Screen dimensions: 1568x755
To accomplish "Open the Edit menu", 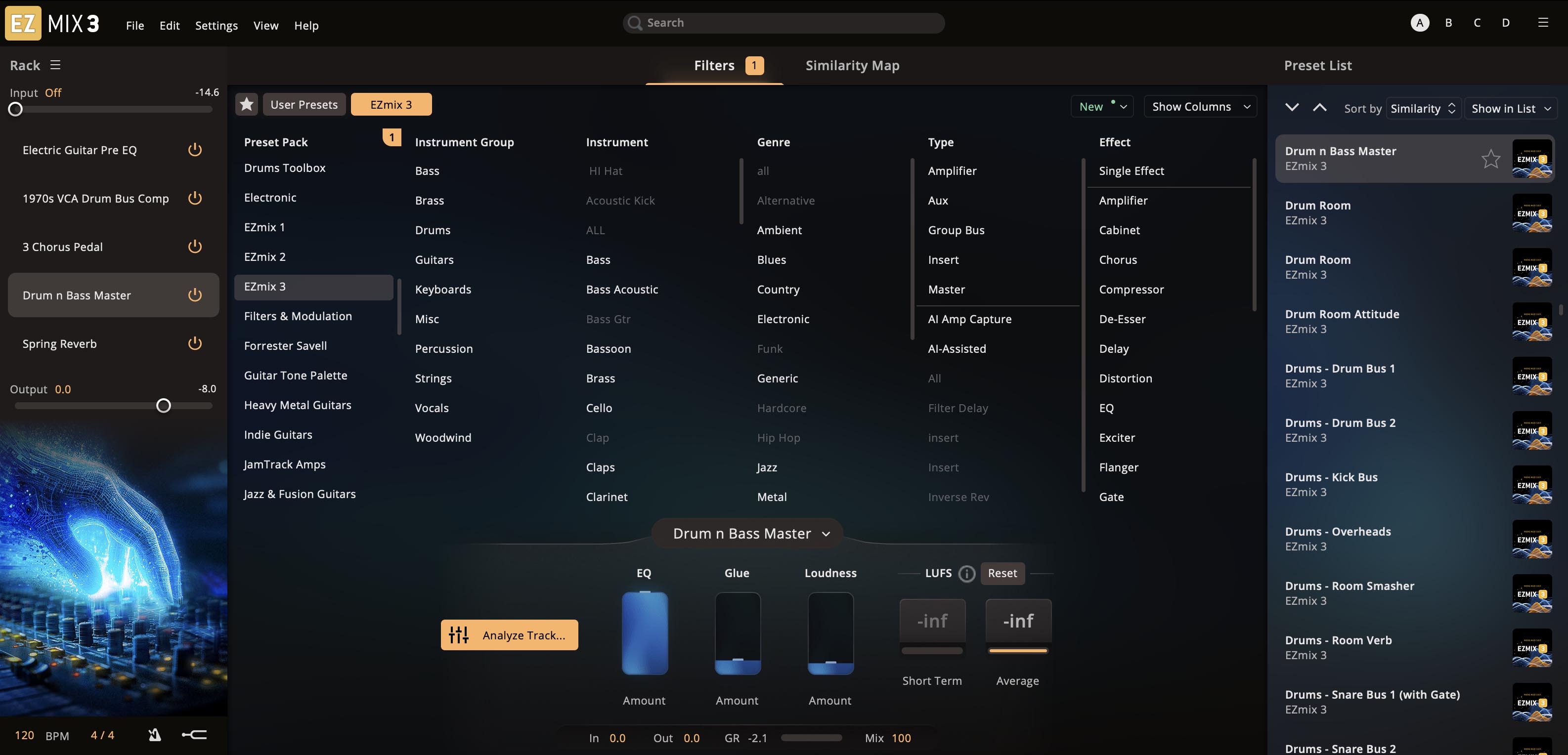I will click(169, 26).
